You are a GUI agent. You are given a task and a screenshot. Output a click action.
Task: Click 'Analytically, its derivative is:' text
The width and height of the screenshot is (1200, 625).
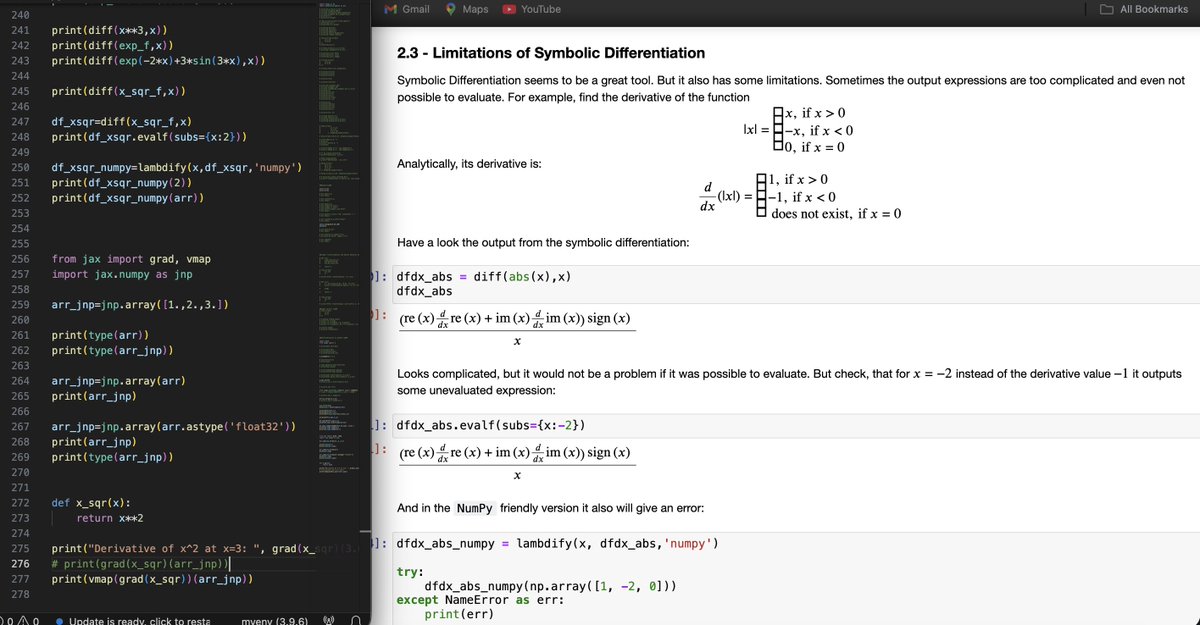click(x=469, y=163)
